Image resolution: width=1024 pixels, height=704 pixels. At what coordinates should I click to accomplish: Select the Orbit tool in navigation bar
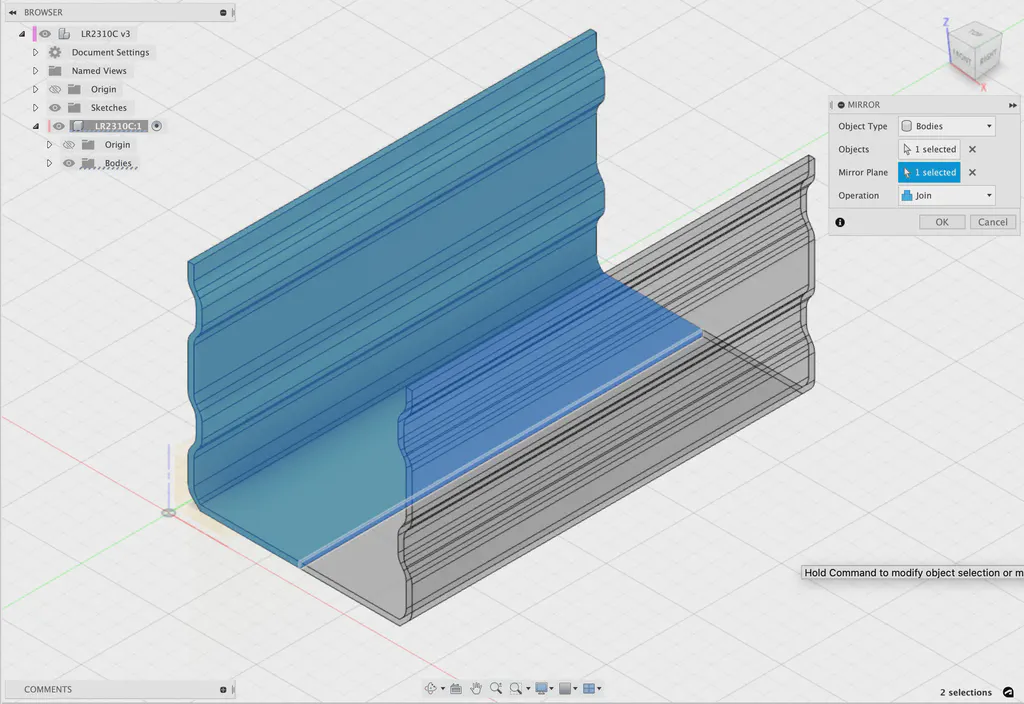430,688
